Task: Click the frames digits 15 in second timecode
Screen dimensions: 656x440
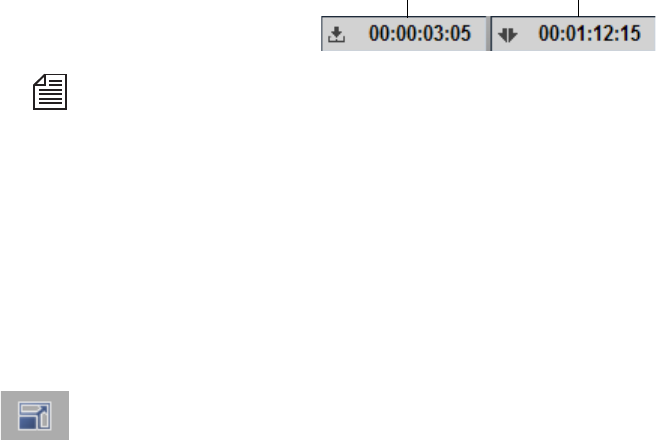Action: click(631, 33)
